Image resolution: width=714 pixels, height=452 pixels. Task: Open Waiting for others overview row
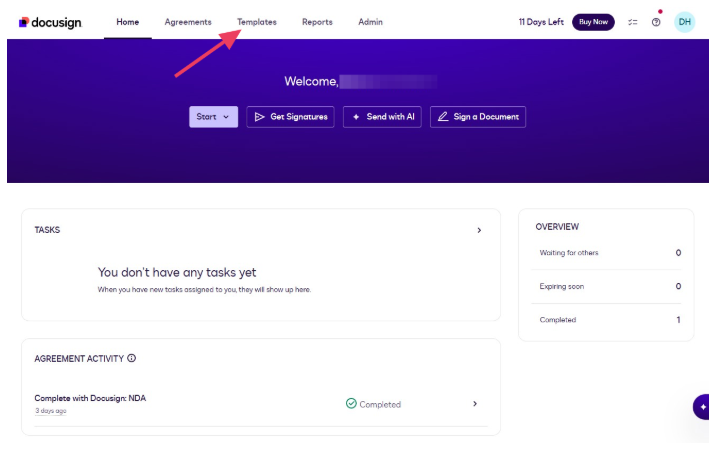607,253
